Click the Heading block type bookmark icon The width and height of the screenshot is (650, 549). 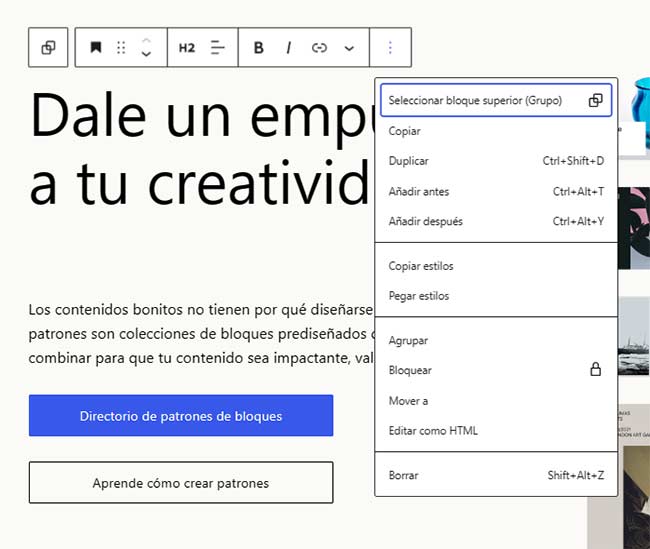pos(96,48)
